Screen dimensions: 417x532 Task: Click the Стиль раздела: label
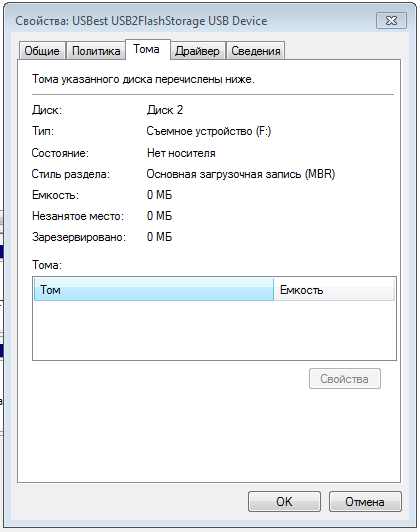[x=71, y=174]
